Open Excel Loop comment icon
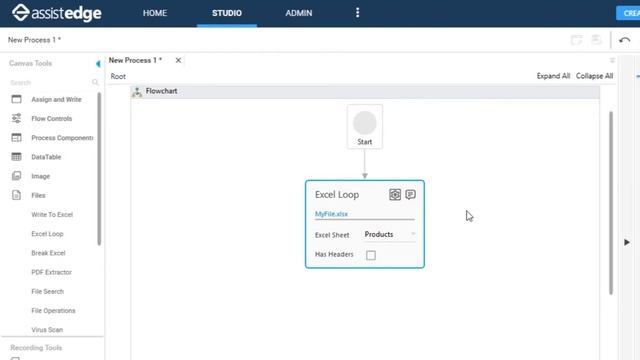 (x=410, y=194)
